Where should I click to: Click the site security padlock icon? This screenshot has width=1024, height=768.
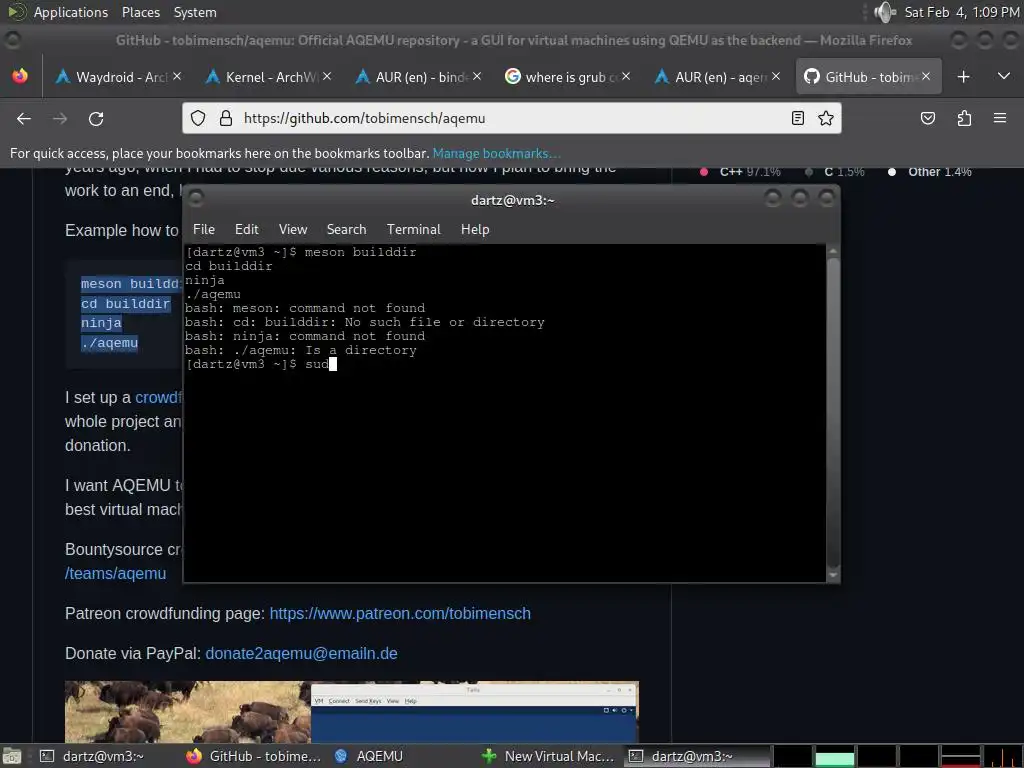[226, 118]
